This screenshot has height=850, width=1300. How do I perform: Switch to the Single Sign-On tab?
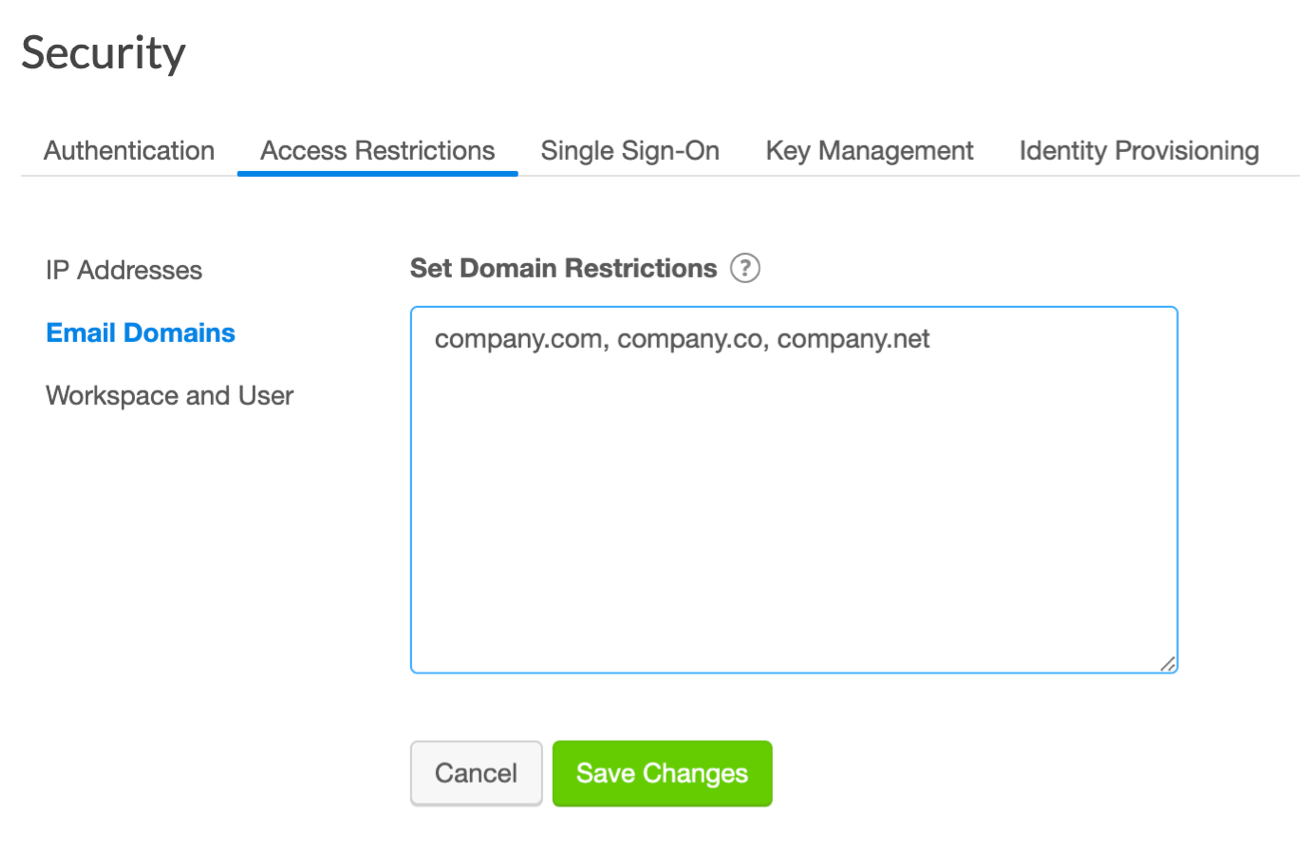point(630,151)
